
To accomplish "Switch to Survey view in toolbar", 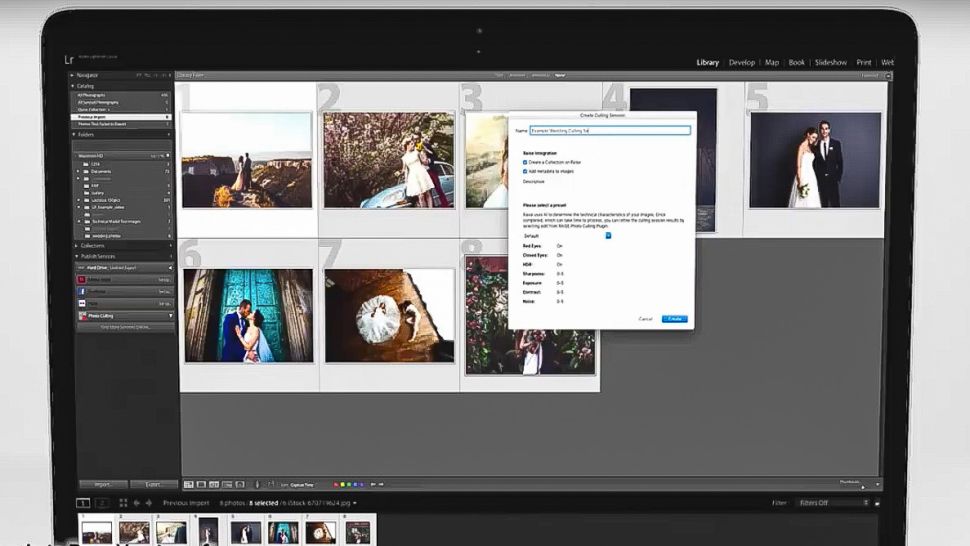I will [227, 484].
